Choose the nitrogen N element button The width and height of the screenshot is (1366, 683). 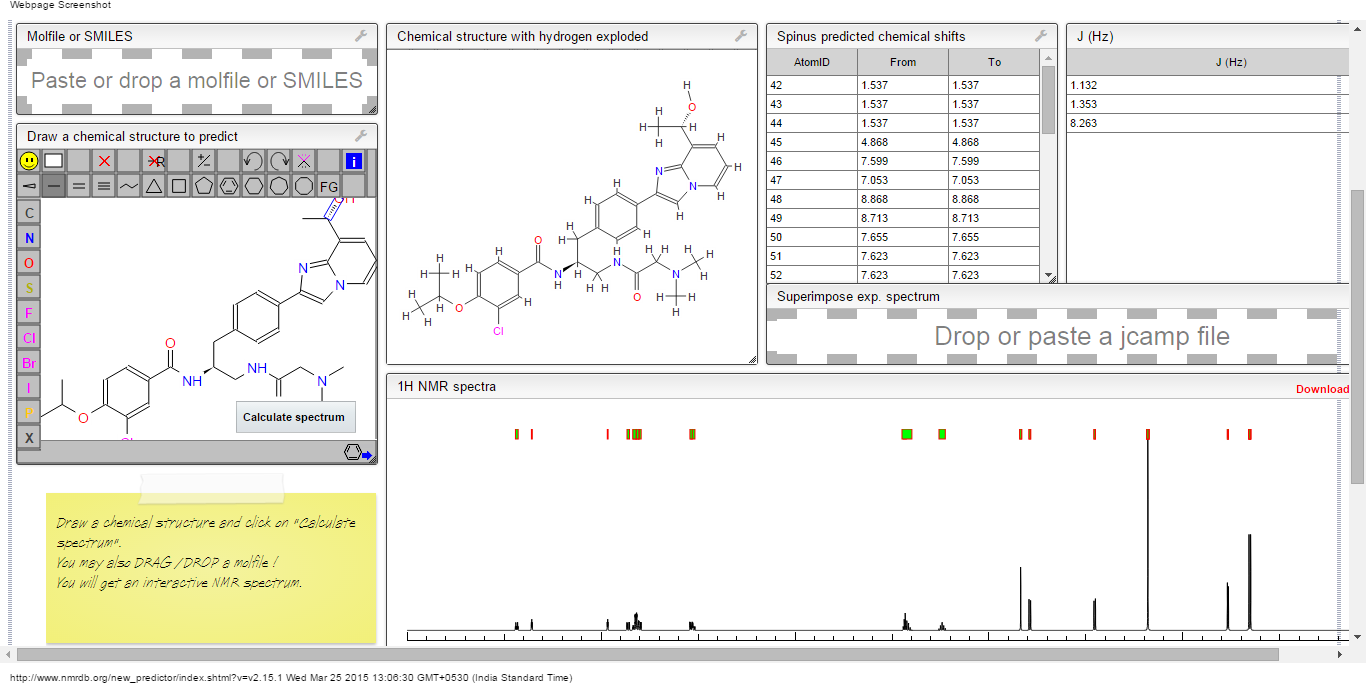29,238
